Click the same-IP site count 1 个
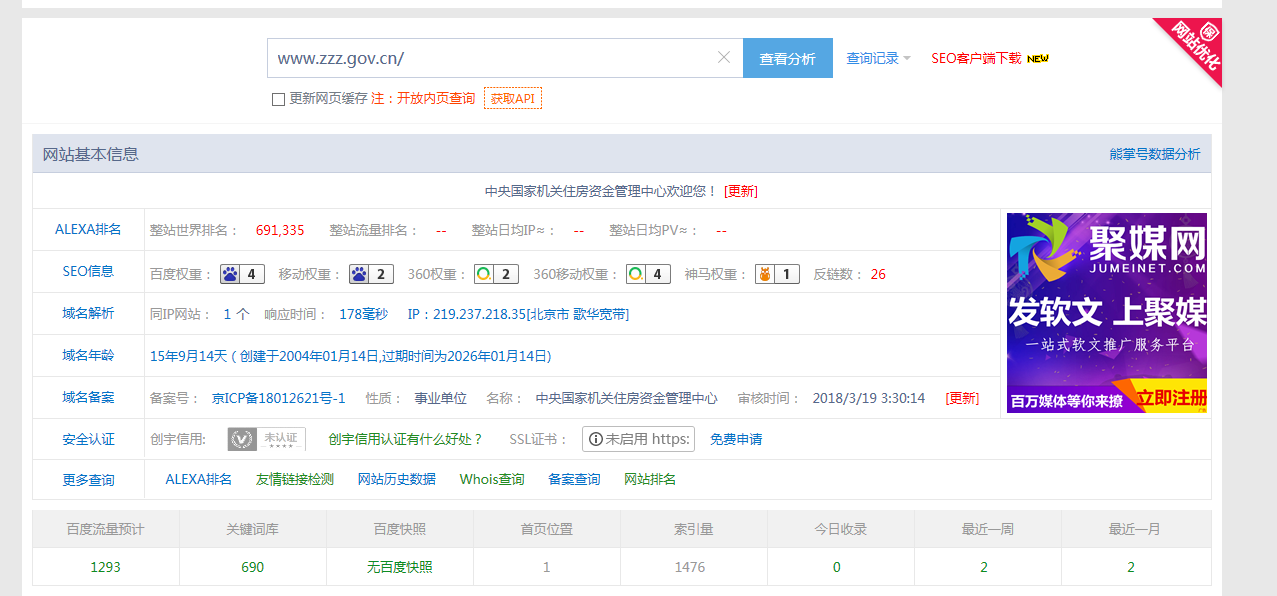The width and height of the screenshot is (1277, 596). tap(236, 314)
